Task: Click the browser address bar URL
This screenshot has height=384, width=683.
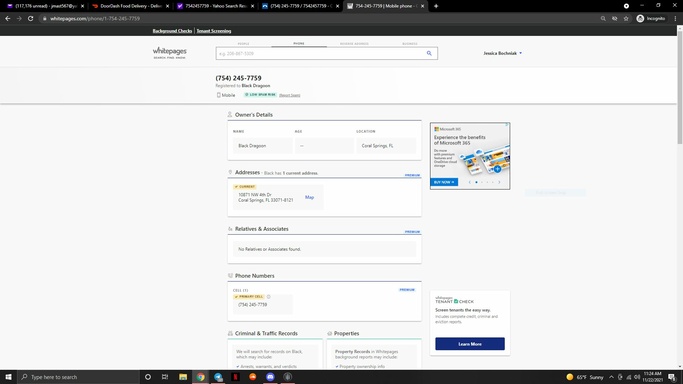Action: tap(95, 18)
